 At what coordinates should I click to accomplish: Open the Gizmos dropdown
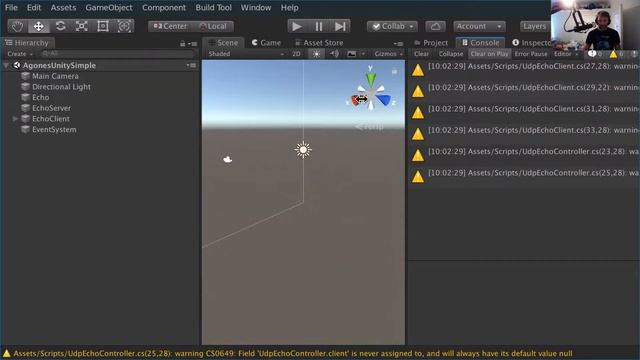tap(388, 54)
